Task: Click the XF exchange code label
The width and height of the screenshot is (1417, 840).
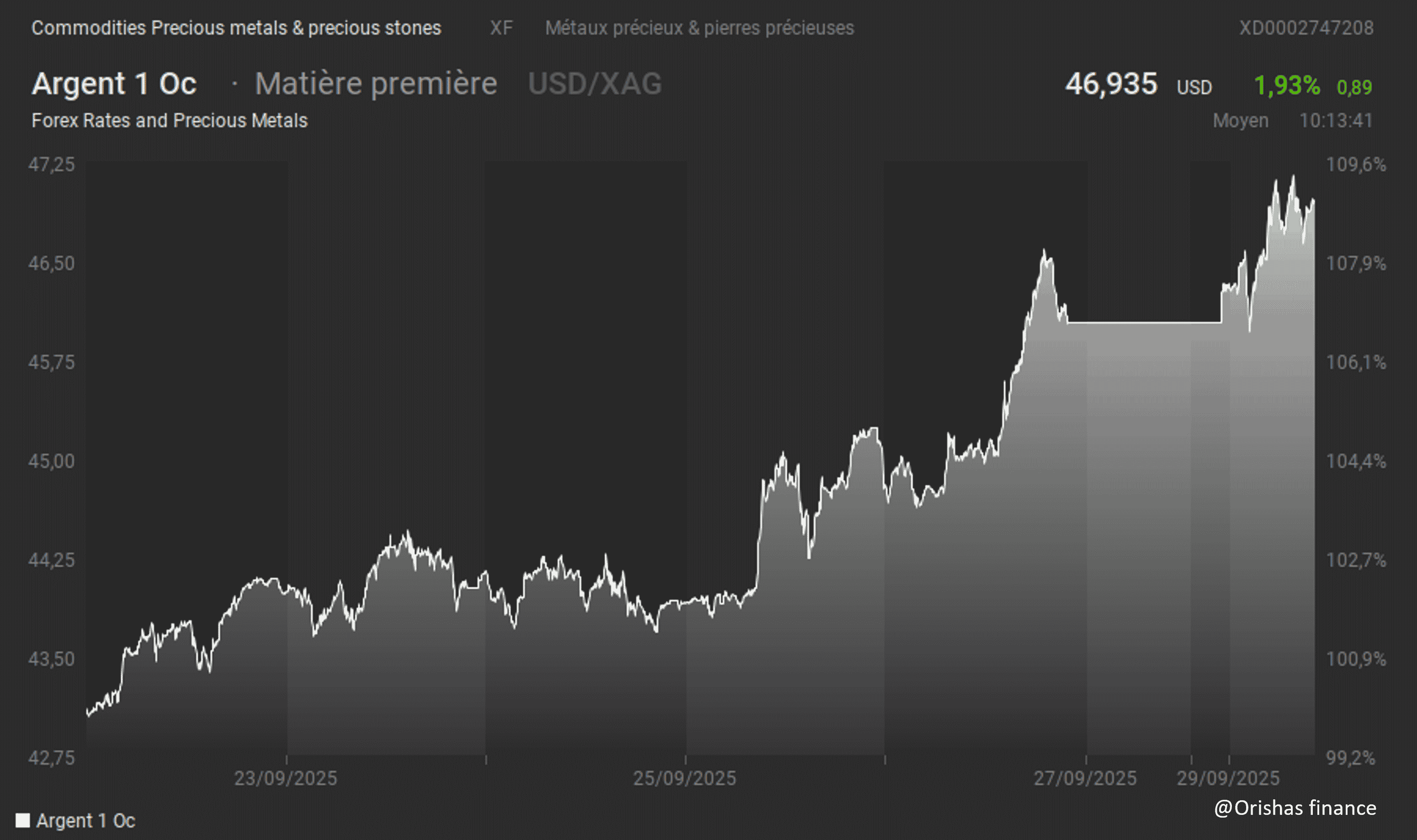Action: (x=501, y=28)
